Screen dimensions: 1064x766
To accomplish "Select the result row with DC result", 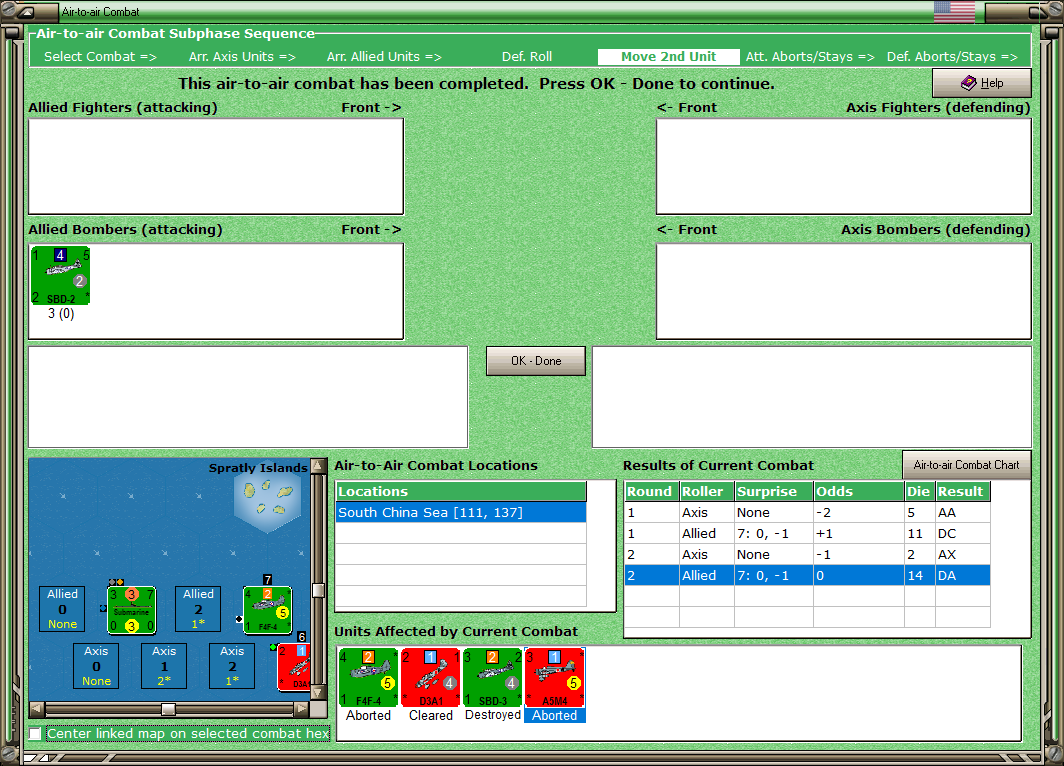I will [808, 534].
